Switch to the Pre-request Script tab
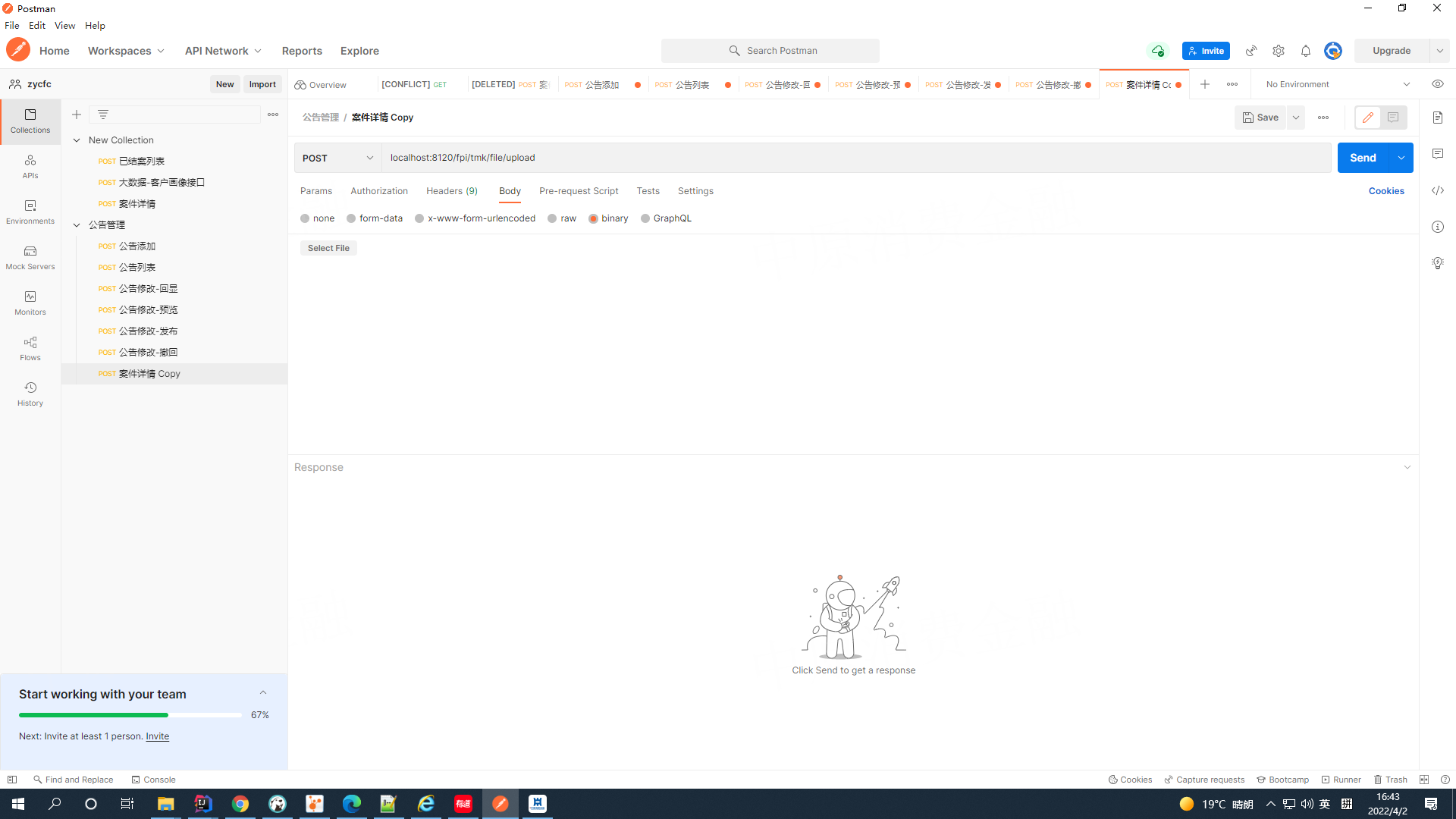The image size is (1456, 819). click(579, 191)
